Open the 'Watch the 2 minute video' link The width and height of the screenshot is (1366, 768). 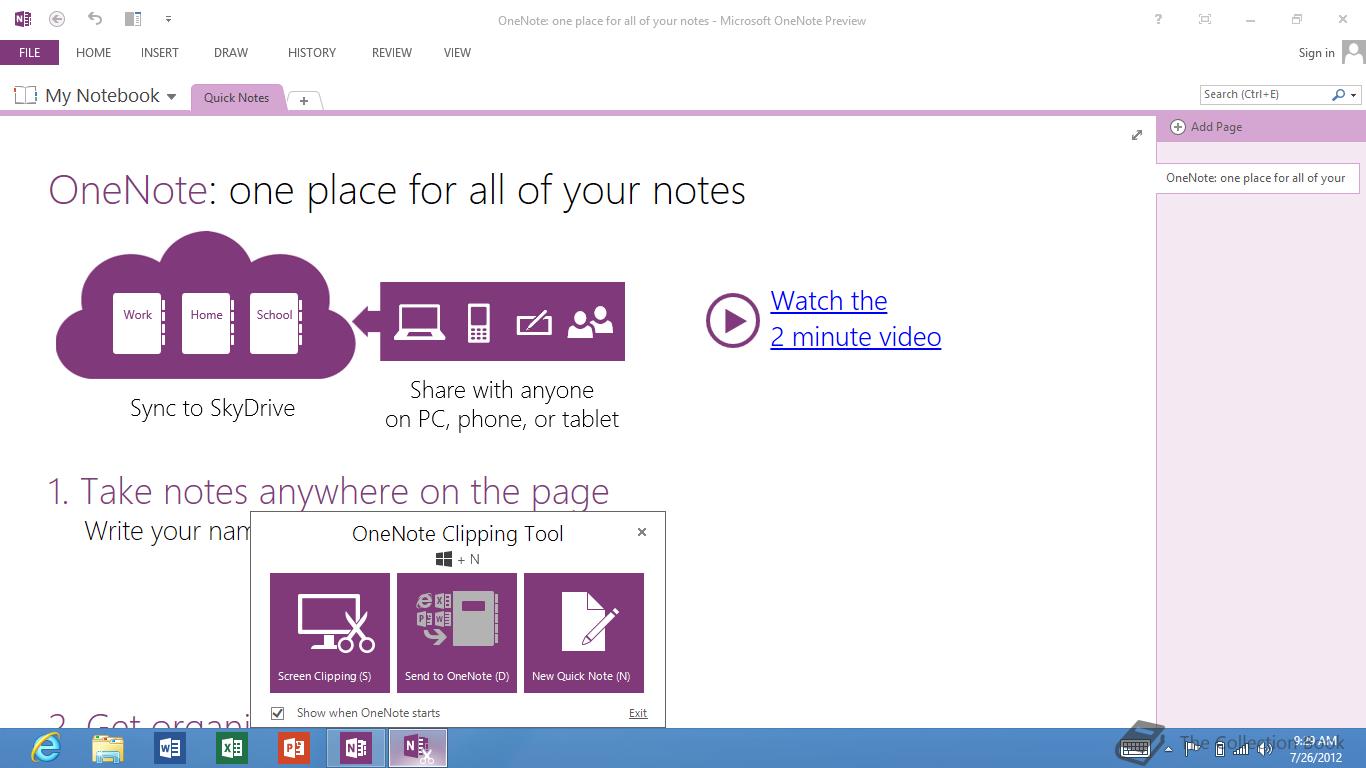(x=855, y=319)
